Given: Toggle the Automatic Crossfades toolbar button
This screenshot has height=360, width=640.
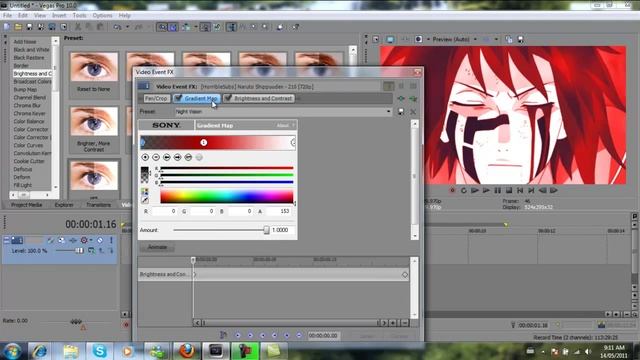Looking at the screenshot, I should [x=173, y=27].
